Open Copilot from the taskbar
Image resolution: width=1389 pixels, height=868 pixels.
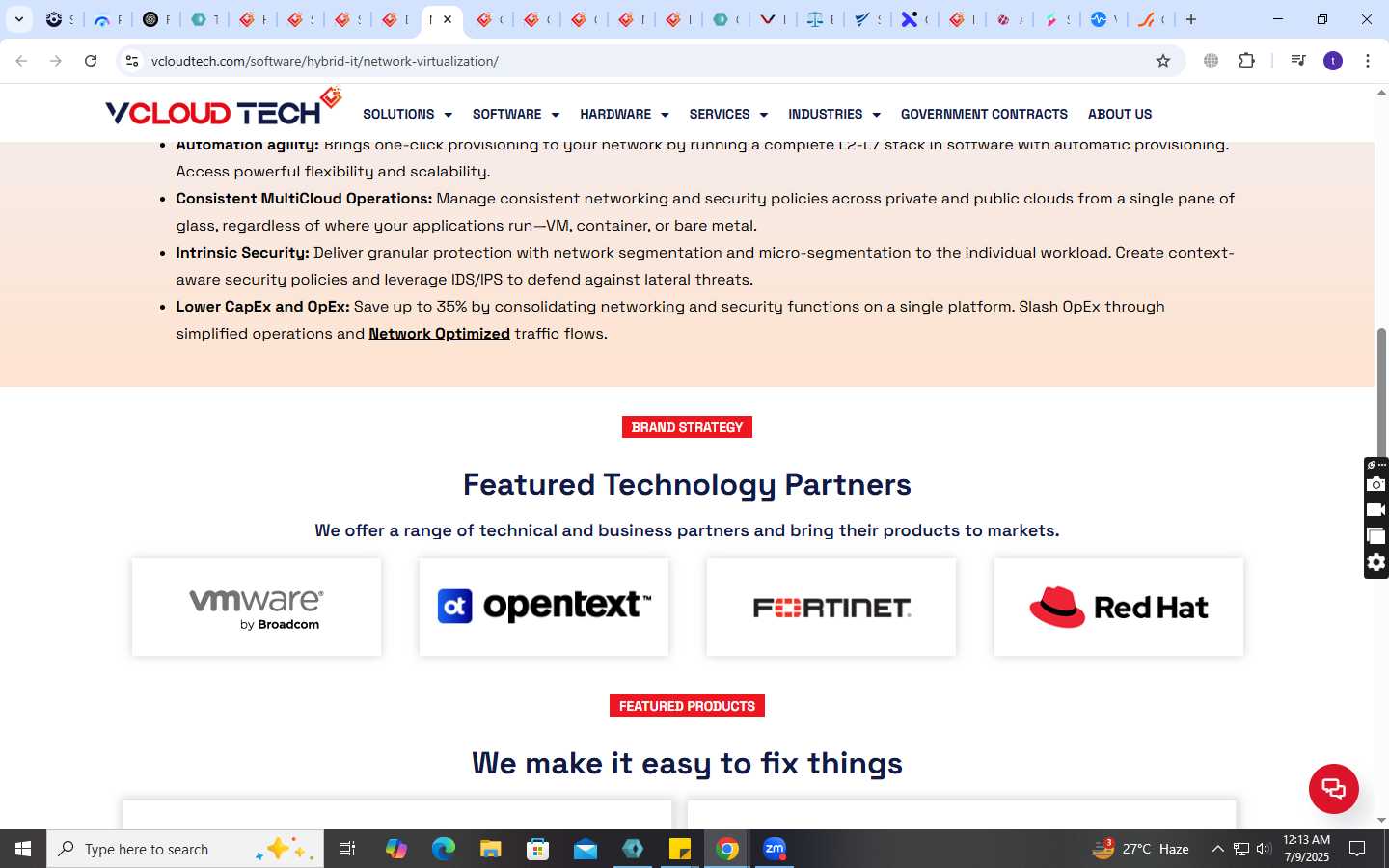(395, 849)
